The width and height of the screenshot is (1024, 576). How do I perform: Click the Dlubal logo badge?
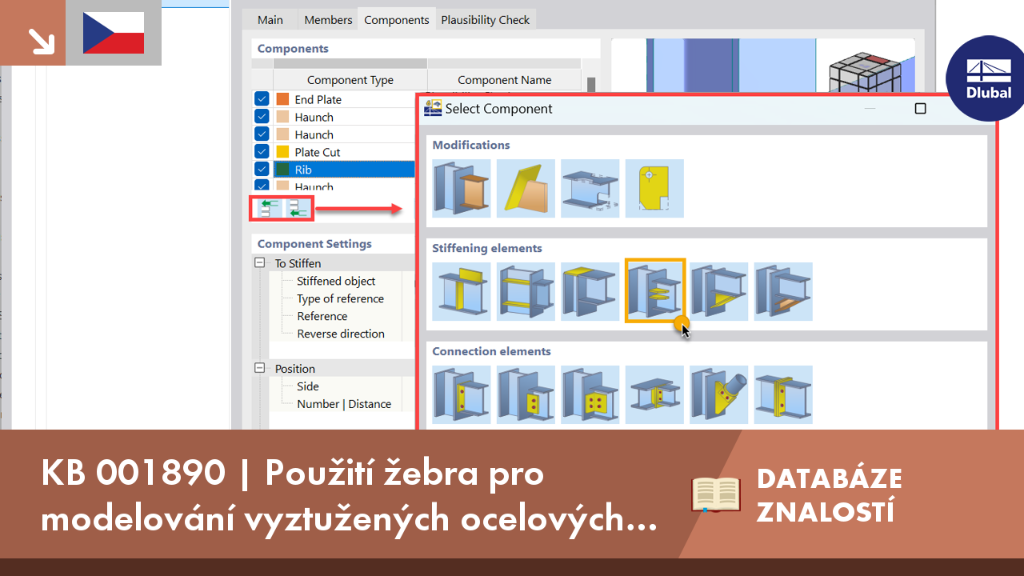click(987, 79)
